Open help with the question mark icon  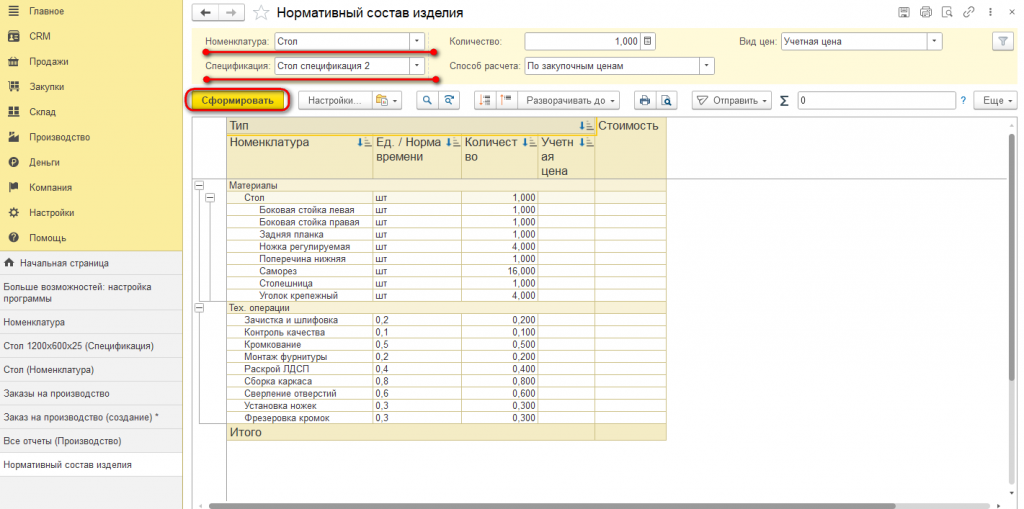point(963,101)
